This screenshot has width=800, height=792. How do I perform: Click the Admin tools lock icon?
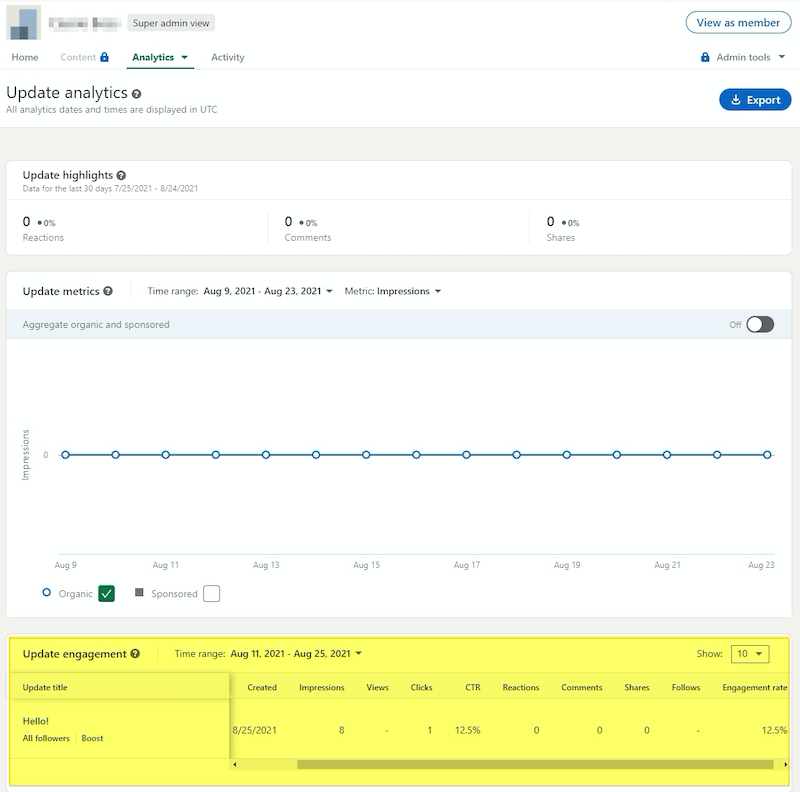pos(705,57)
